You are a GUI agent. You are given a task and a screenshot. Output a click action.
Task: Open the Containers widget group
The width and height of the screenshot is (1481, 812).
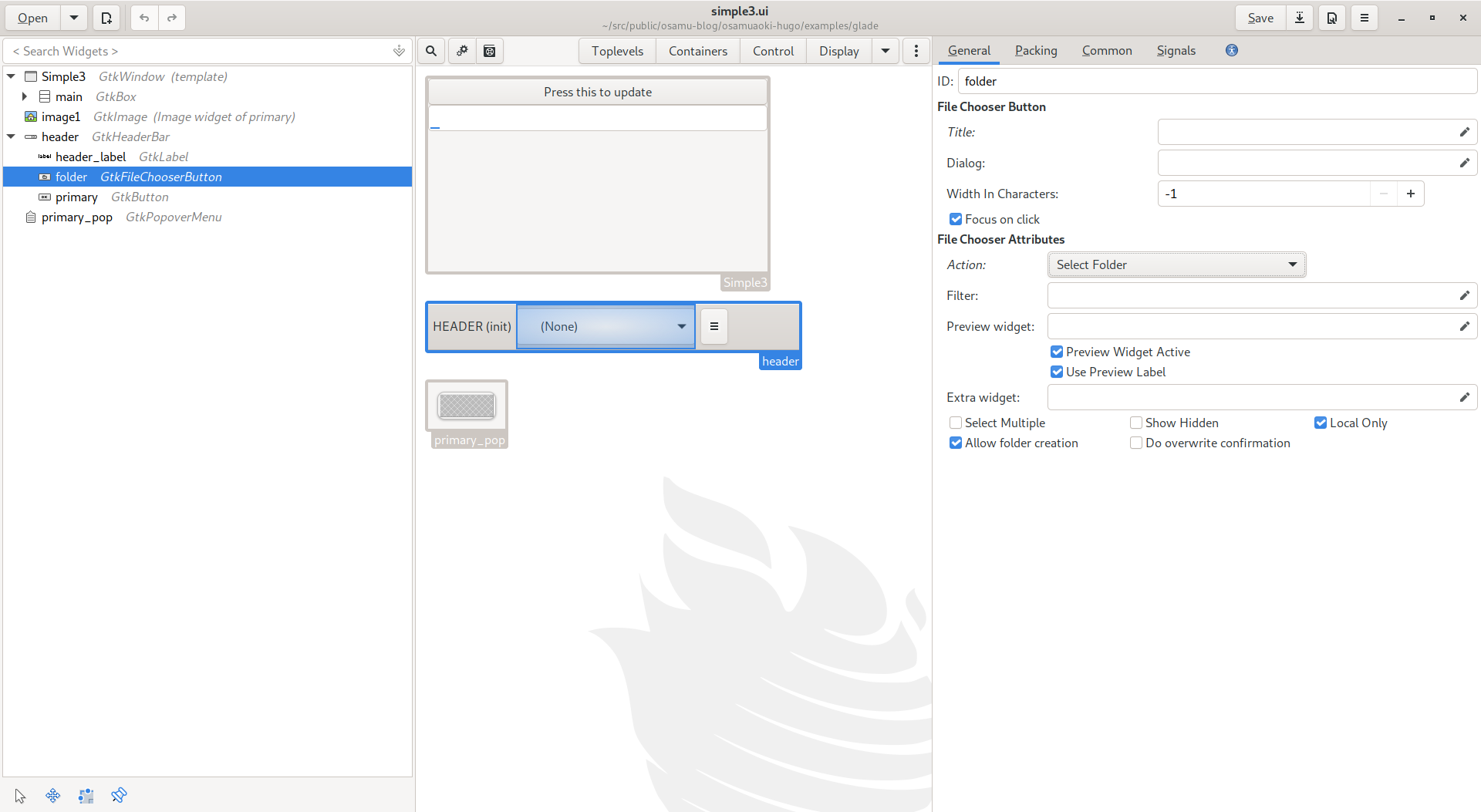[697, 51]
